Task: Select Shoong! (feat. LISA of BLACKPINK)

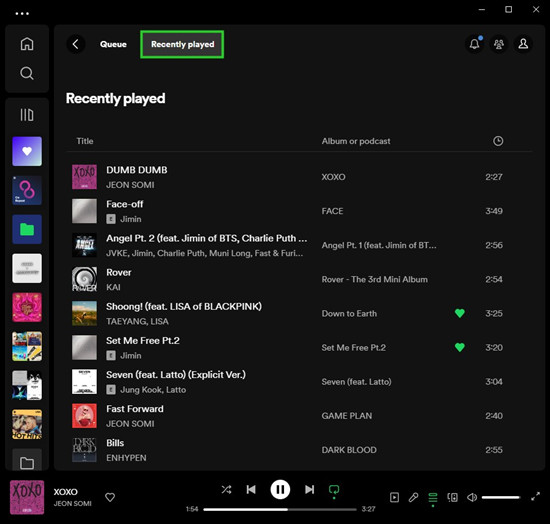Action: (x=184, y=307)
